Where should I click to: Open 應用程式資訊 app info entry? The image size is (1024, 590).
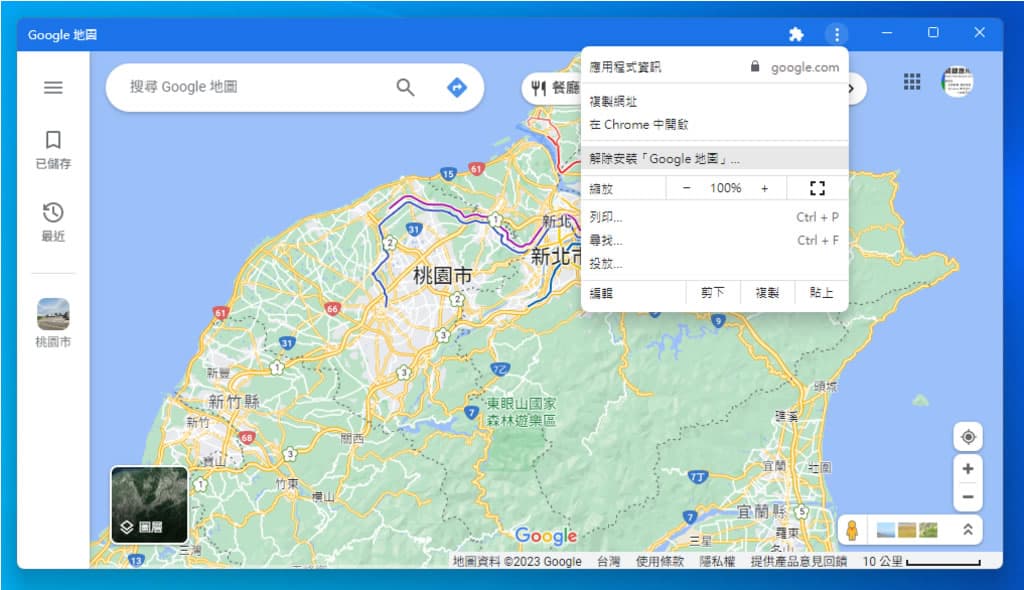[714, 67]
